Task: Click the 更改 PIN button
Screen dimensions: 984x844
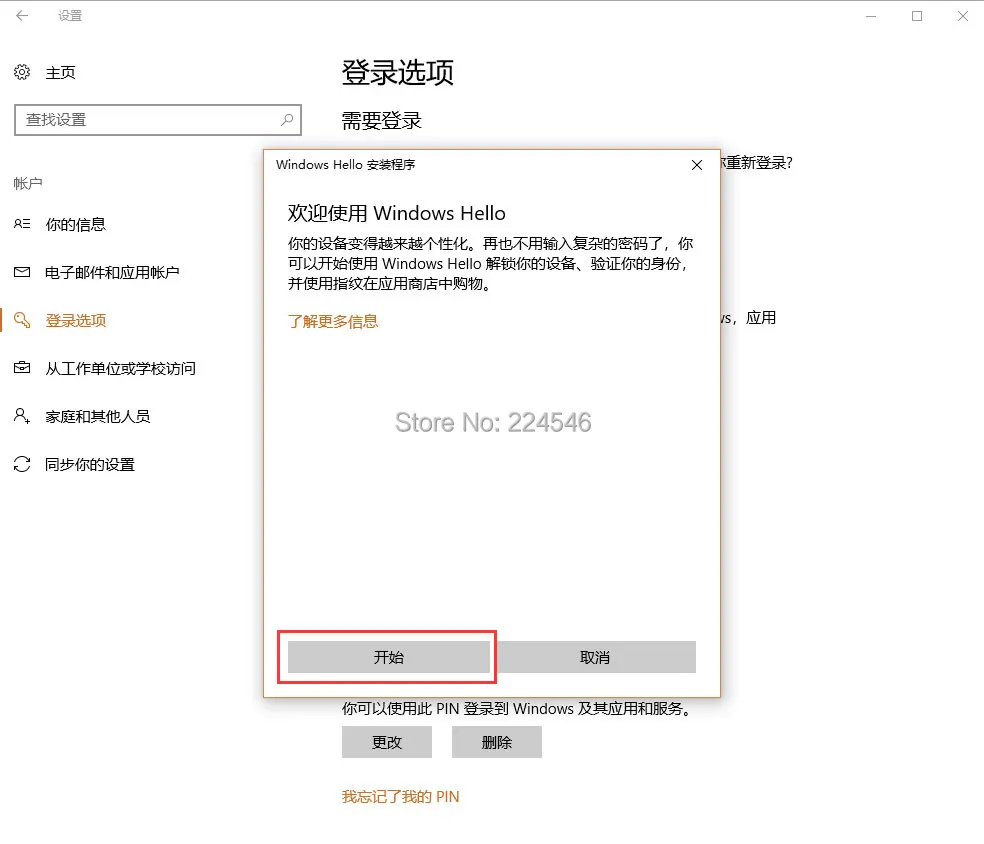Action: [x=387, y=742]
